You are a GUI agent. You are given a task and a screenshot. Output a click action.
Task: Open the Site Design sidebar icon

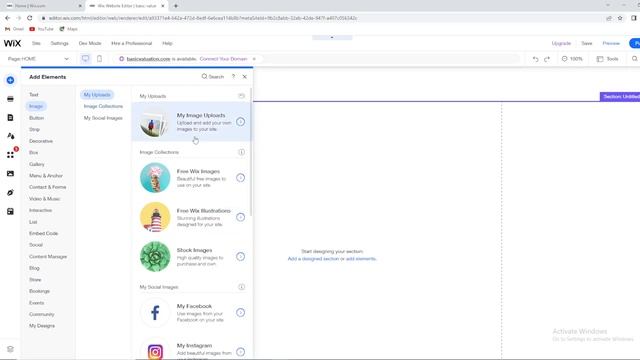pyautogui.click(x=10, y=136)
